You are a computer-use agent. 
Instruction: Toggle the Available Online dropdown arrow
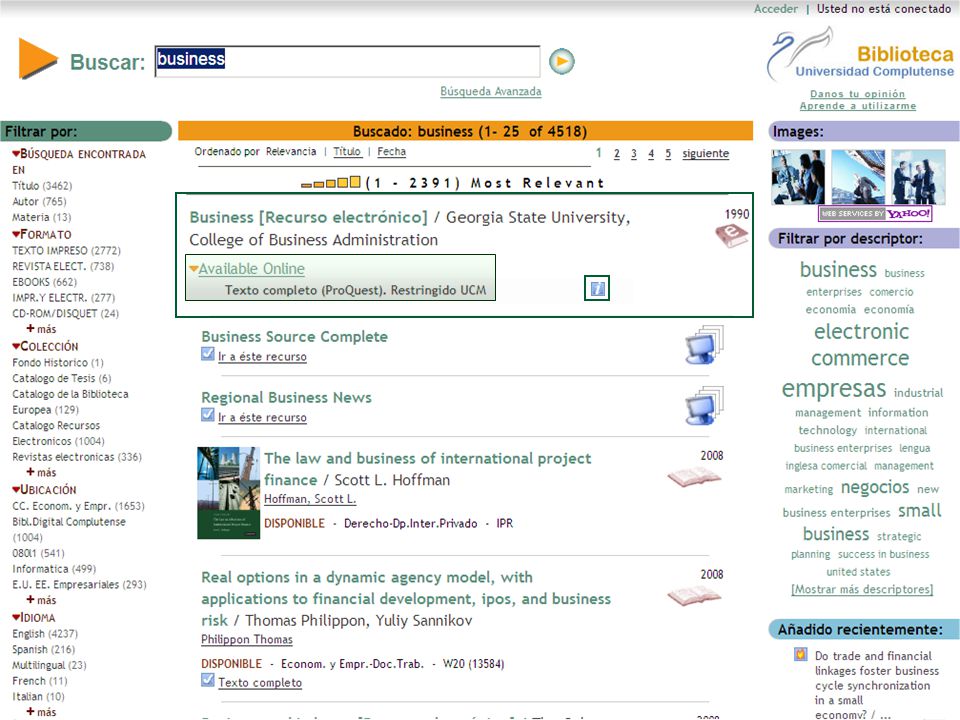pos(193,268)
